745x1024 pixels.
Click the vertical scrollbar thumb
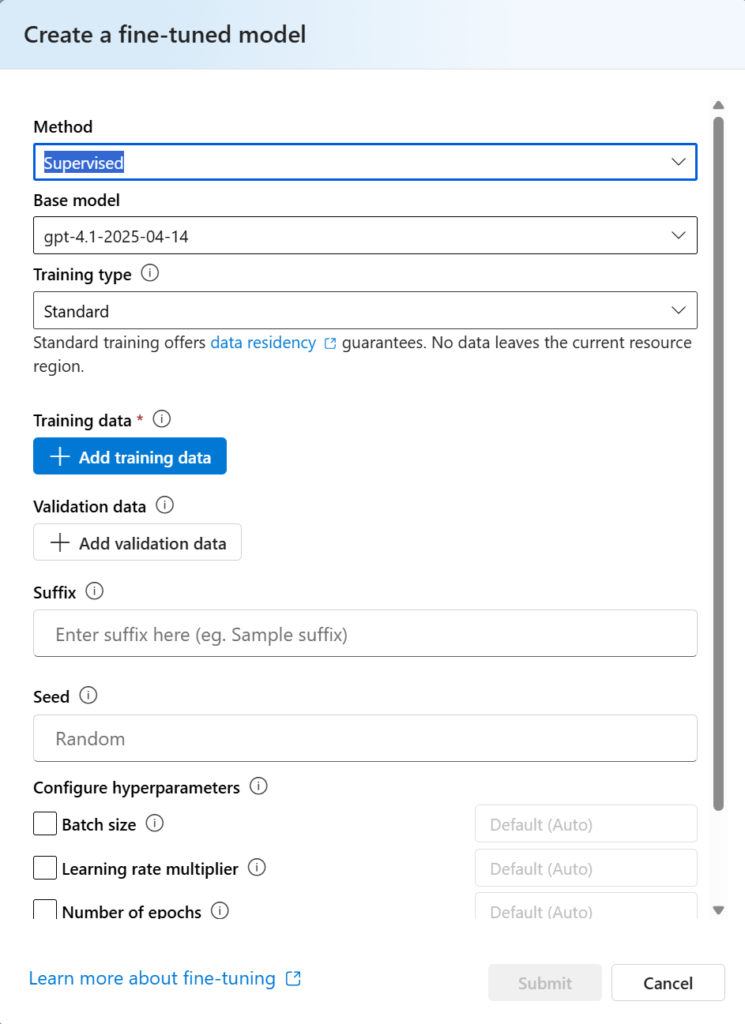(x=718, y=464)
